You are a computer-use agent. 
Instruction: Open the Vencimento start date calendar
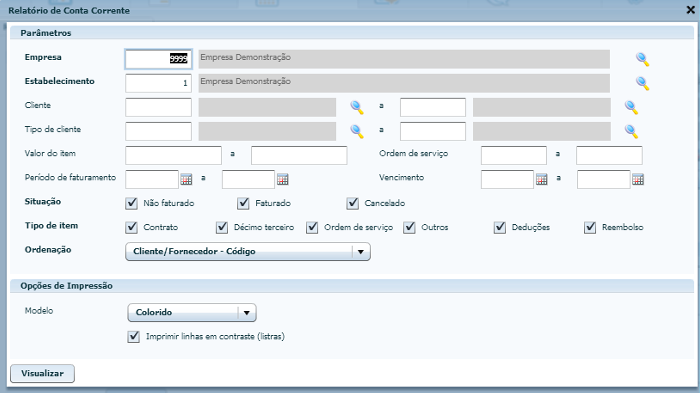(542, 180)
